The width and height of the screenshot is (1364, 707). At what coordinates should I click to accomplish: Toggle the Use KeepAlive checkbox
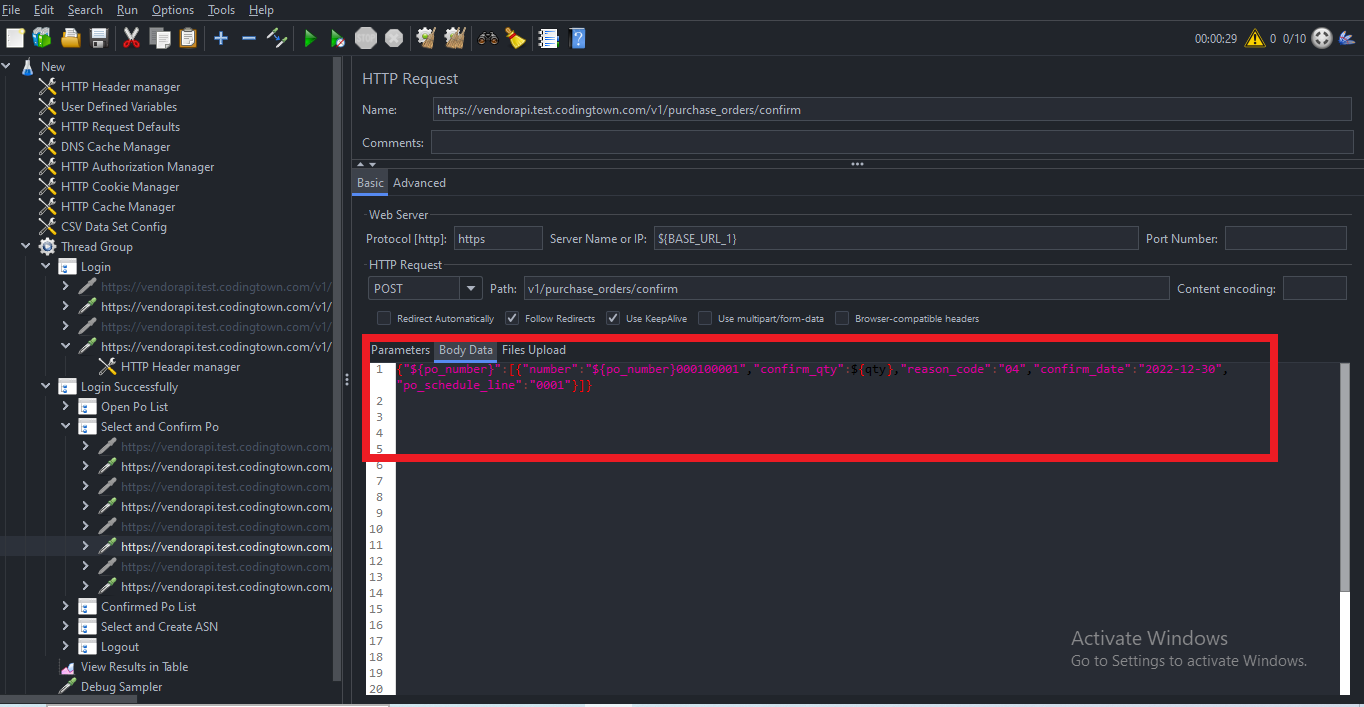(613, 318)
